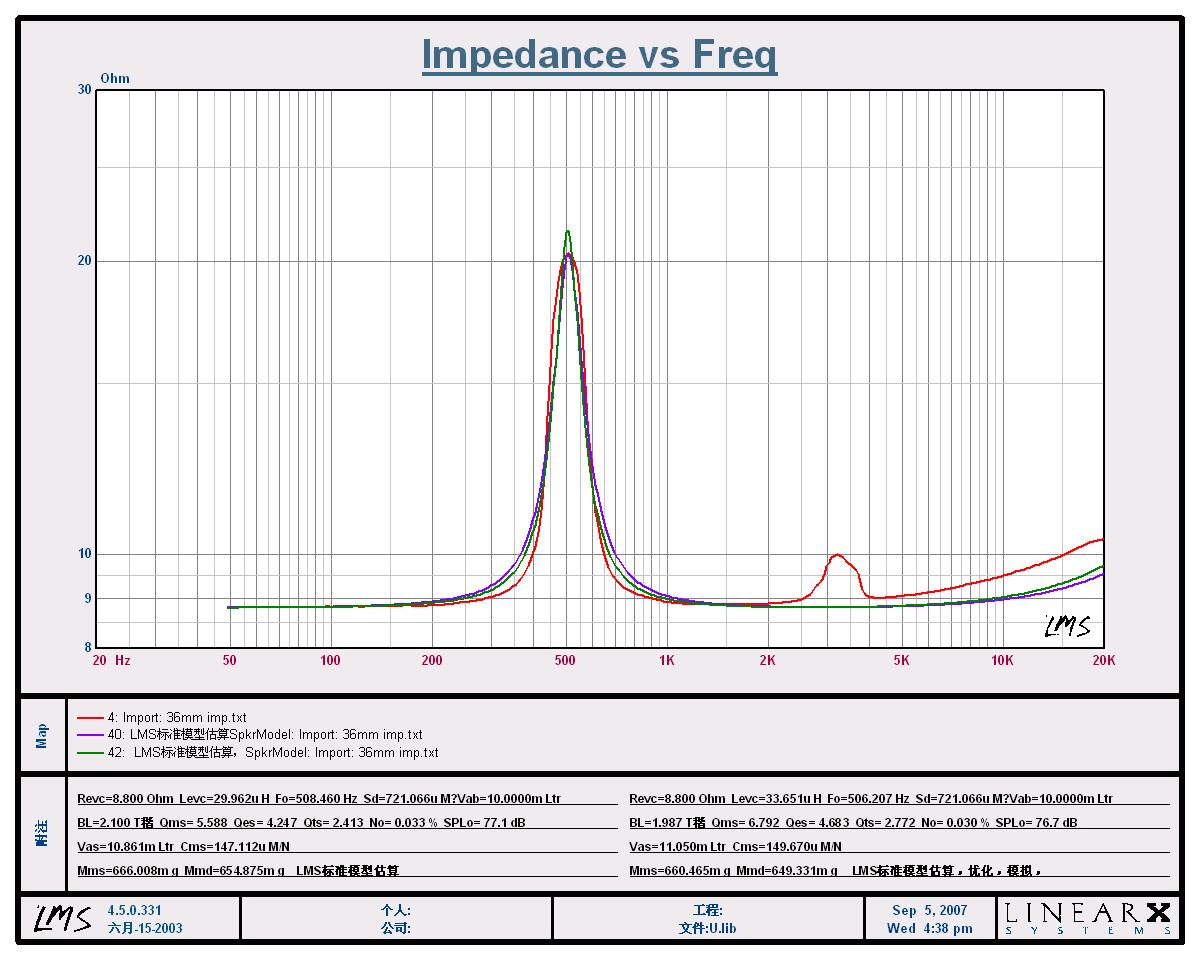1200x960 pixels.
Task: Click the Sep 5, 2007 date box
Action: tap(929, 911)
